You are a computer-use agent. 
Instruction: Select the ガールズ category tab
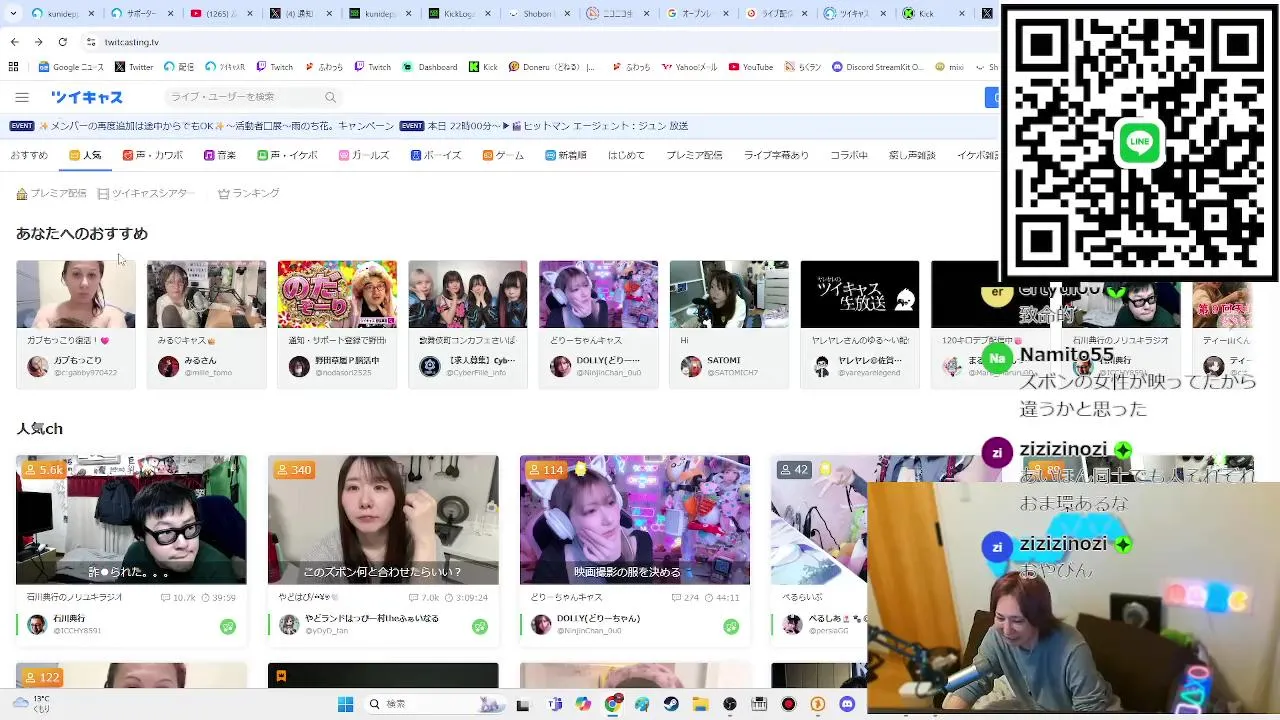coord(364,155)
